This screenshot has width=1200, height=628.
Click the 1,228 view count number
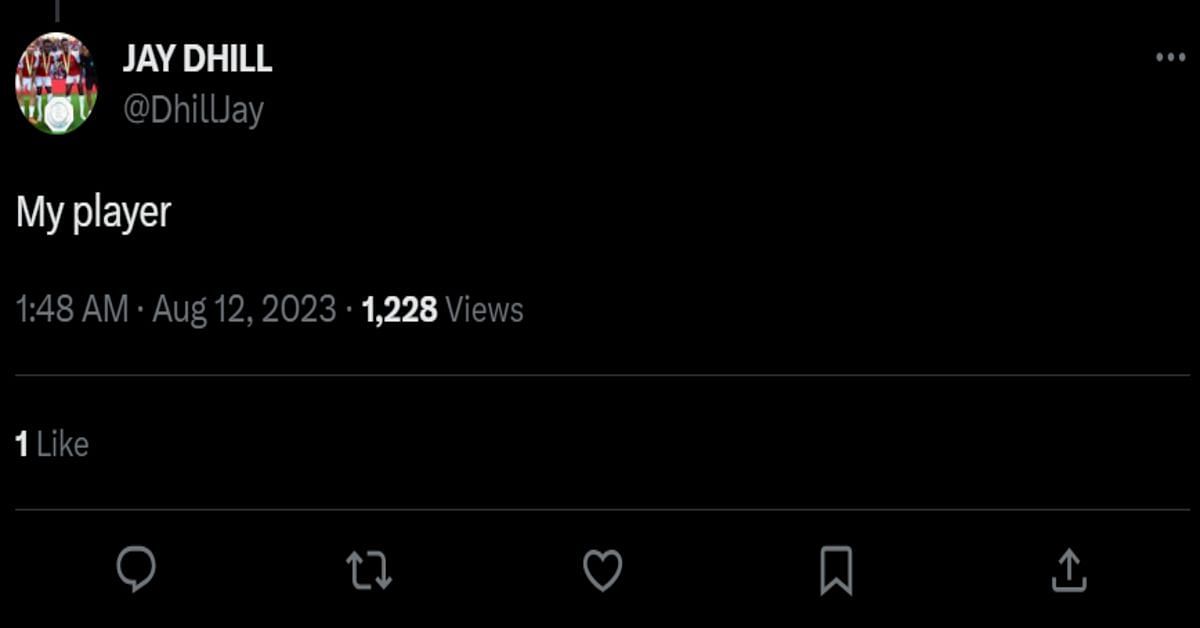tap(400, 310)
